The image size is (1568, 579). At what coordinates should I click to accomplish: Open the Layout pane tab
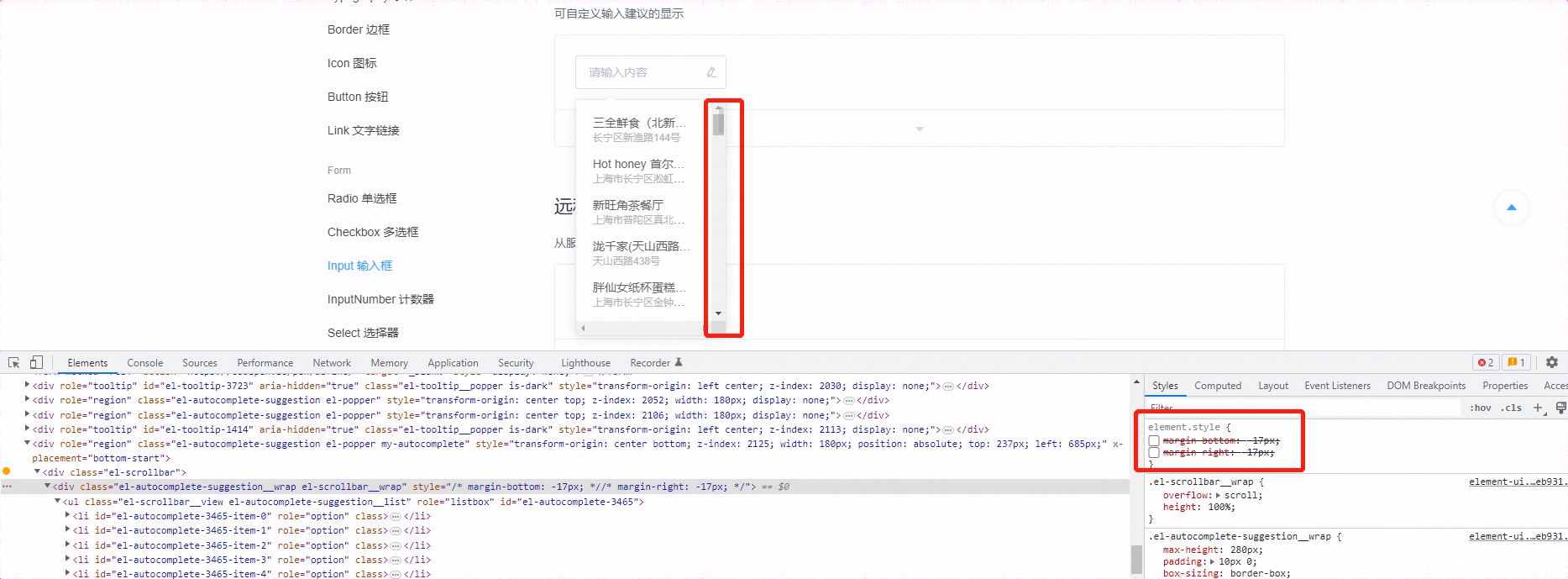[1273, 386]
